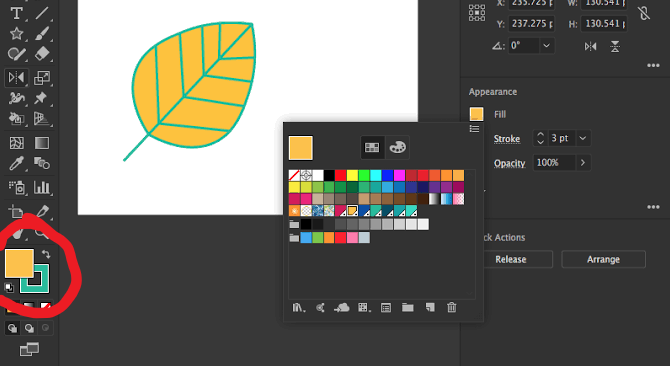670x366 pixels.
Task: Click the grayscale color group folder
Action: [294, 224]
